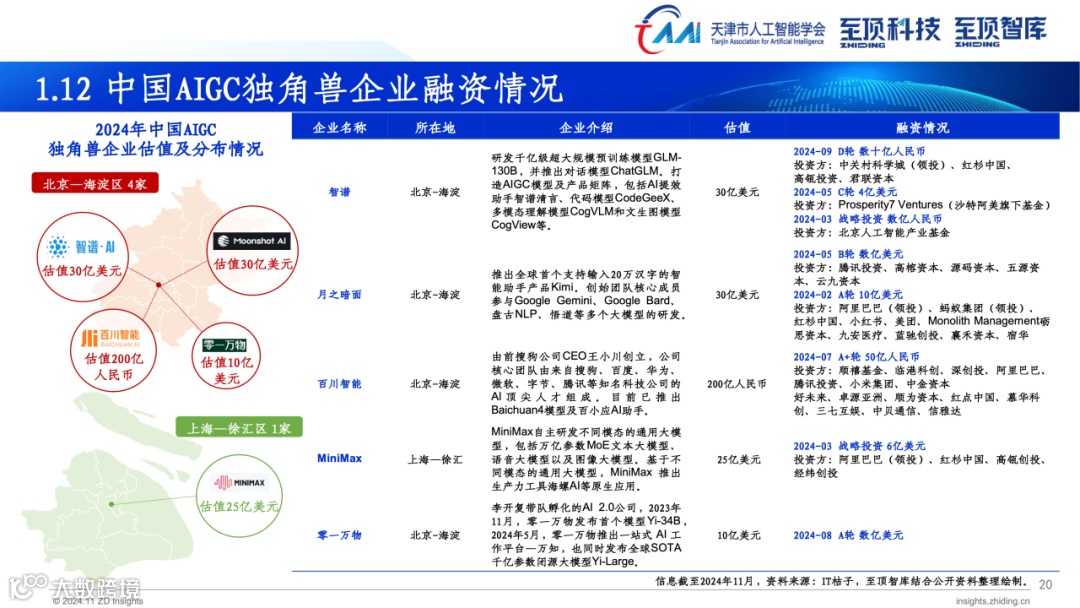
Task: Click the TAAI association logo
Action: pos(667,29)
